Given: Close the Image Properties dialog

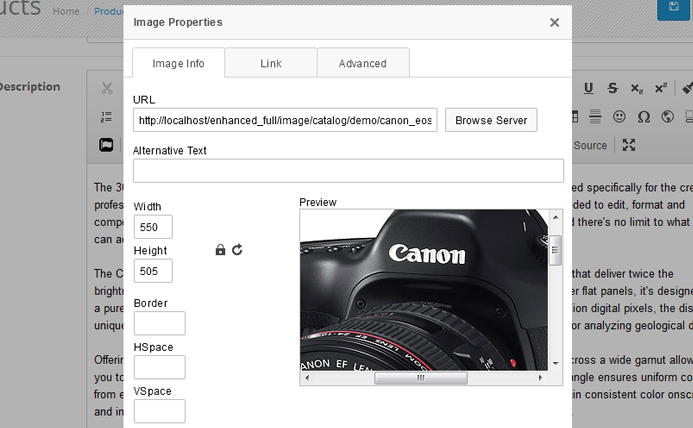Looking at the screenshot, I should click(x=554, y=23).
